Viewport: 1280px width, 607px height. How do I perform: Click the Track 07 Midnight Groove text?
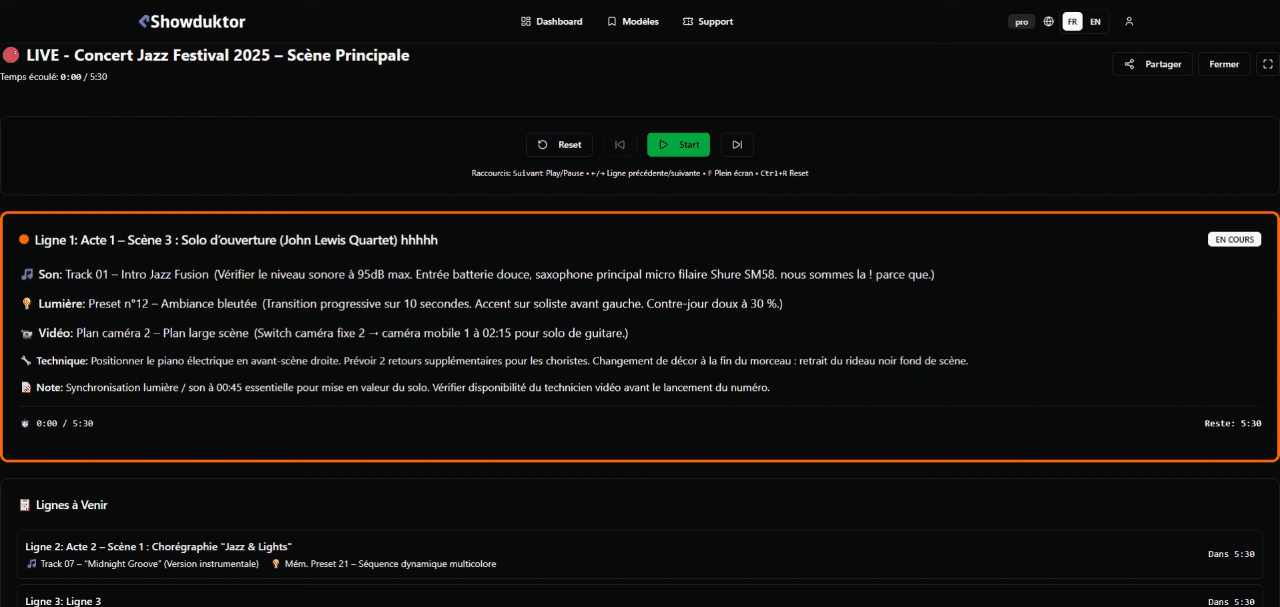pyautogui.click(x=149, y=564)
